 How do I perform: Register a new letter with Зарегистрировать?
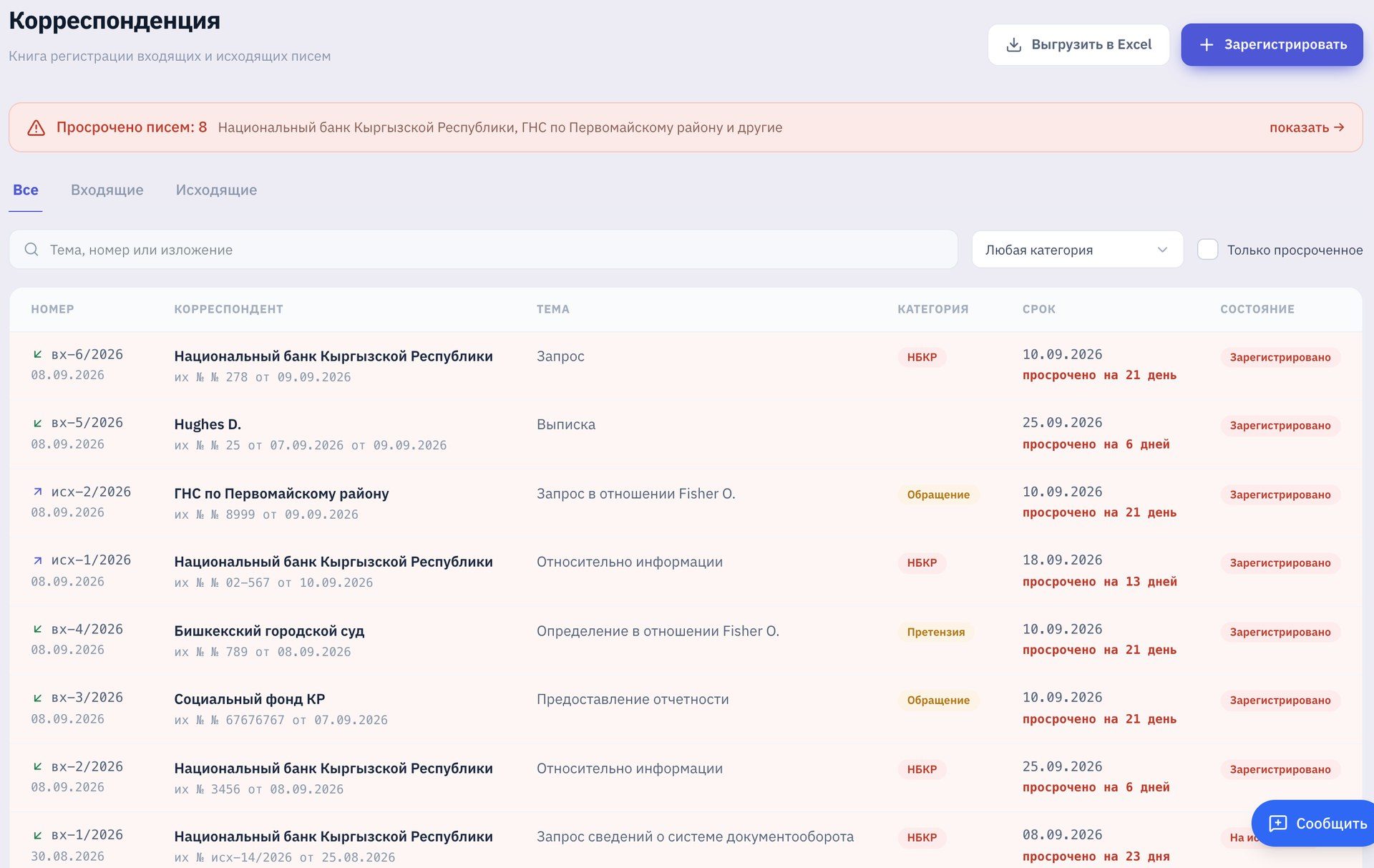pos(1272,44)
